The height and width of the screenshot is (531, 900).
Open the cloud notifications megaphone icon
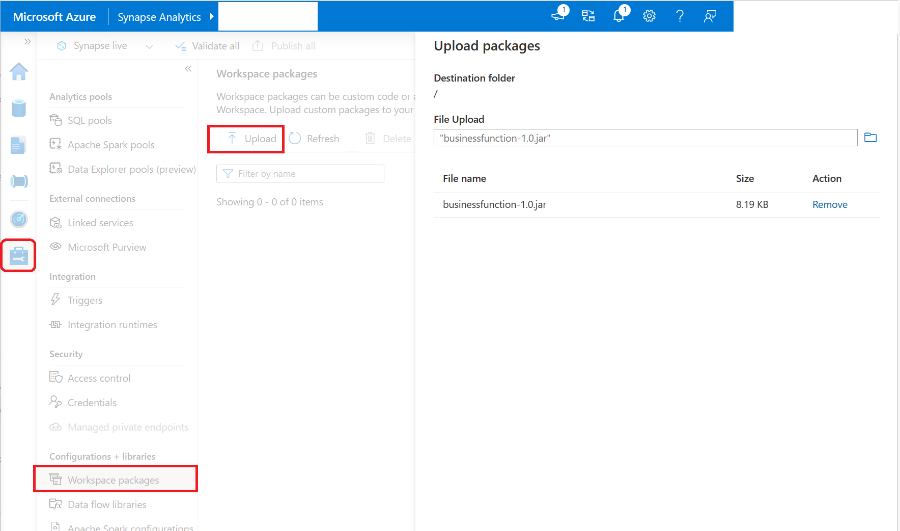(x=559, y=15)
